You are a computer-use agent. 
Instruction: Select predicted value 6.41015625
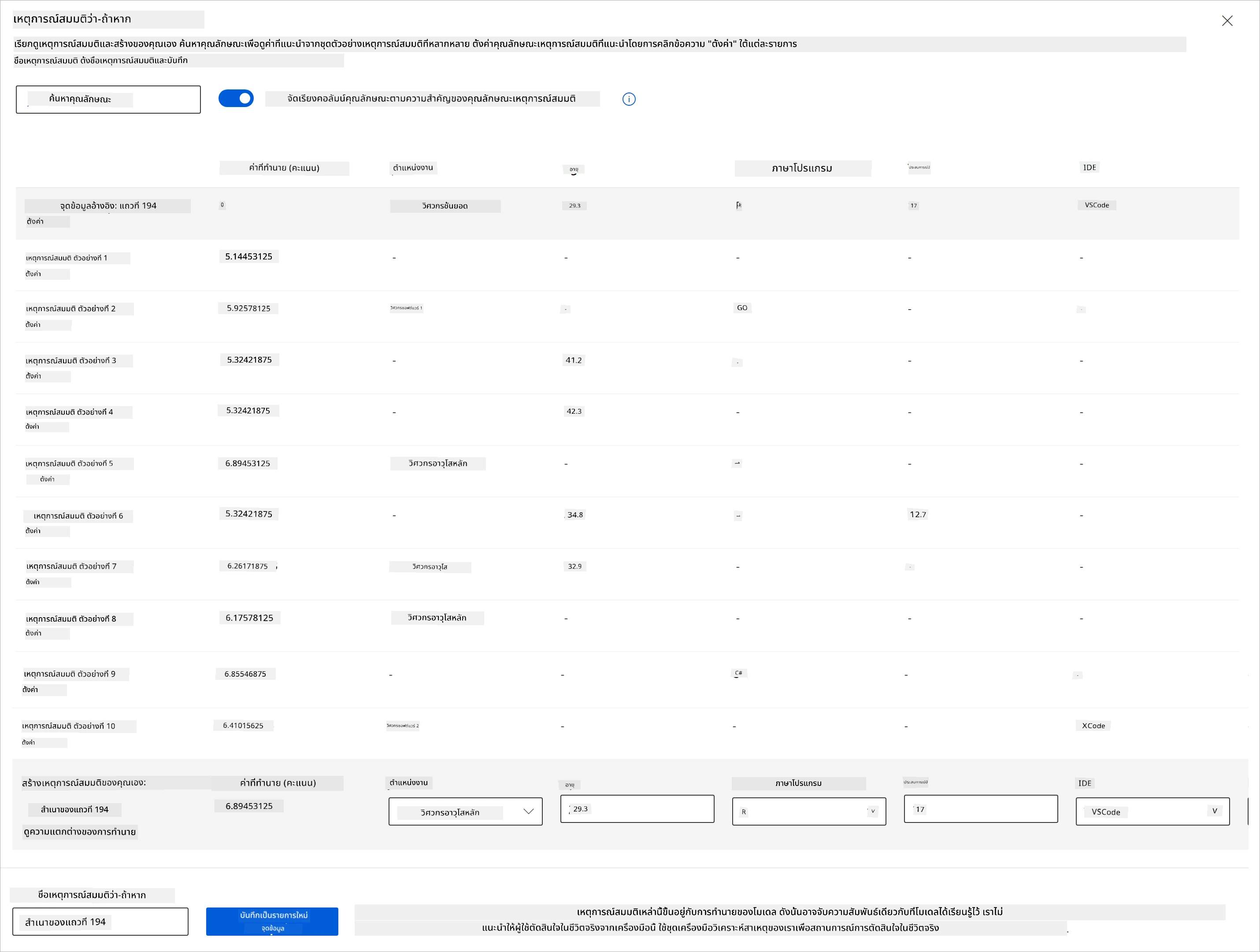tap(243, 725)
